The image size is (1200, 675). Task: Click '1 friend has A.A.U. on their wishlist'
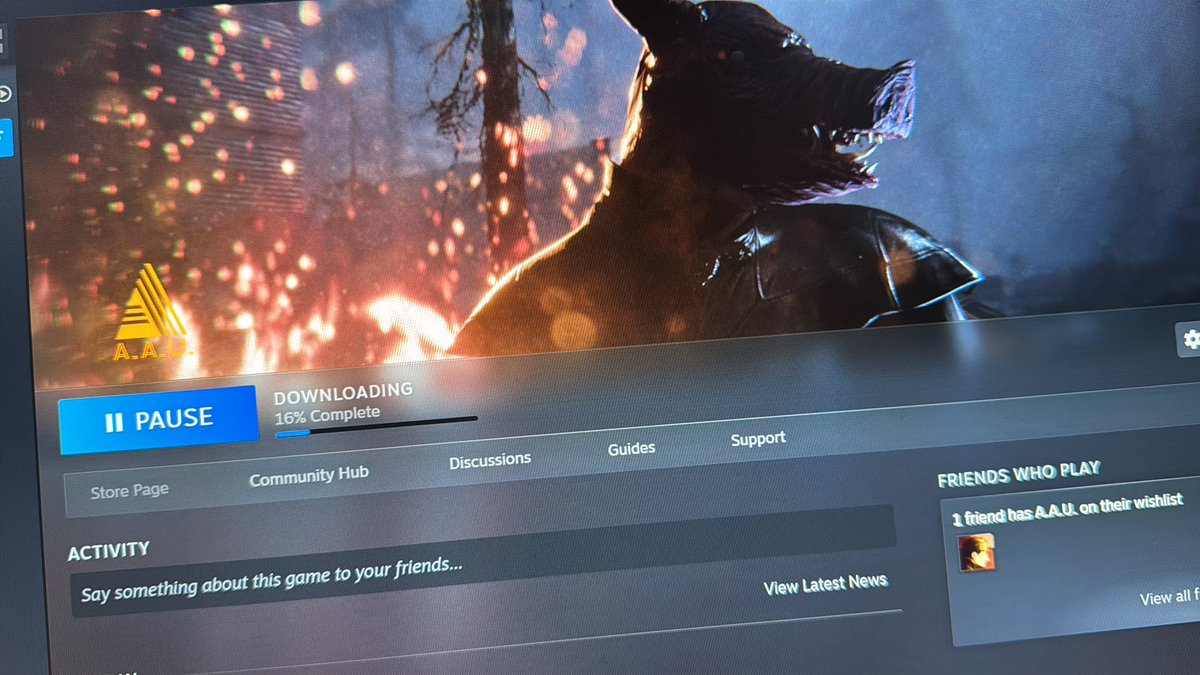pyautogui.click(x=1067, y=509)
